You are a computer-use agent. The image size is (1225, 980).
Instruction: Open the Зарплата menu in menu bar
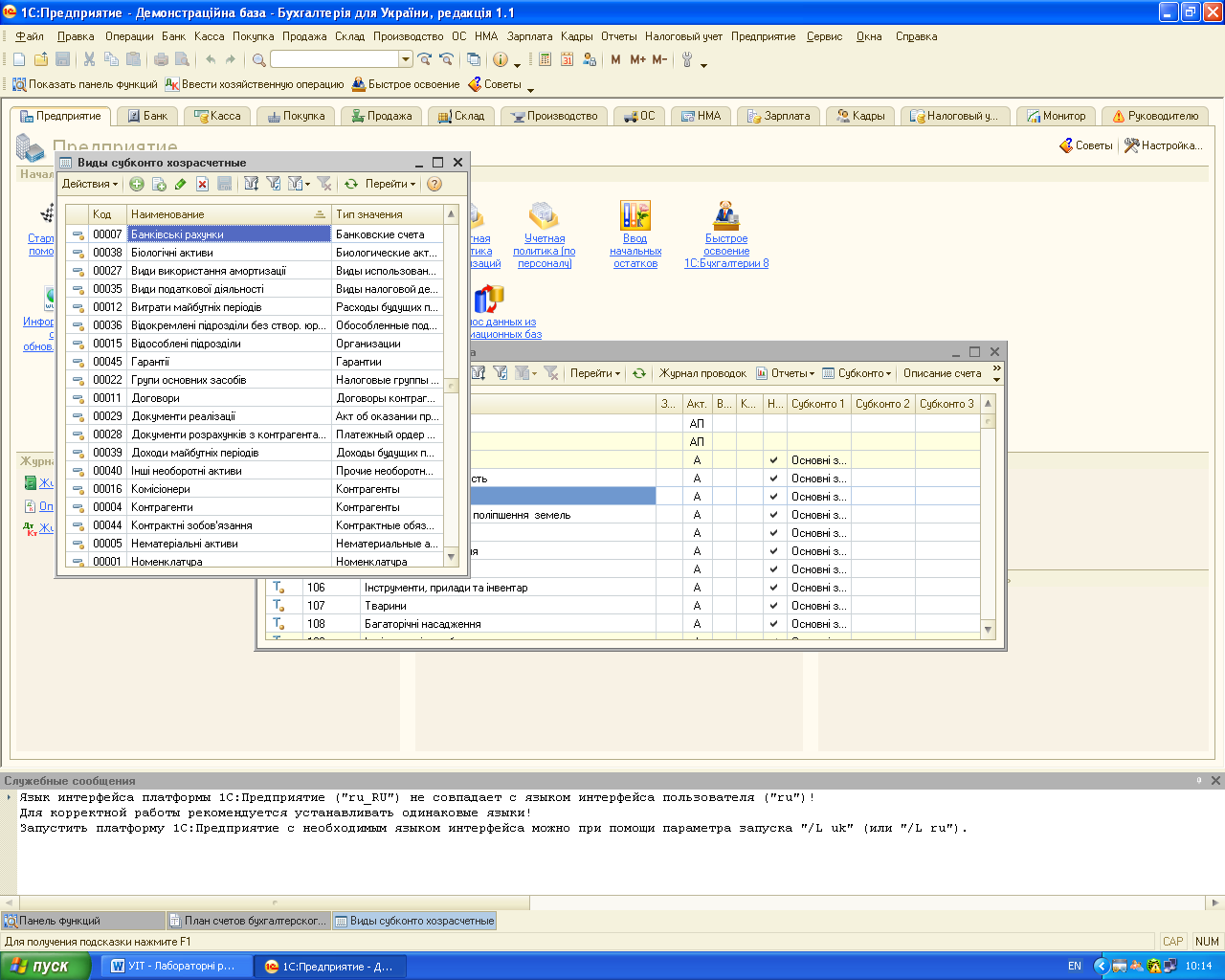tap(529, 36)
